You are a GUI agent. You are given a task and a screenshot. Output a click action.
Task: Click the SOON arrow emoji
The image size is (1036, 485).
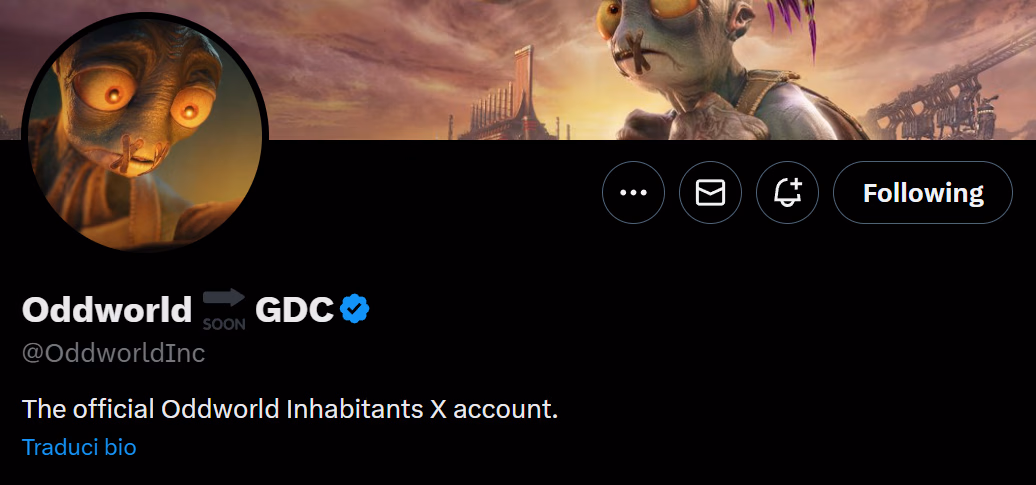point(223,309)
